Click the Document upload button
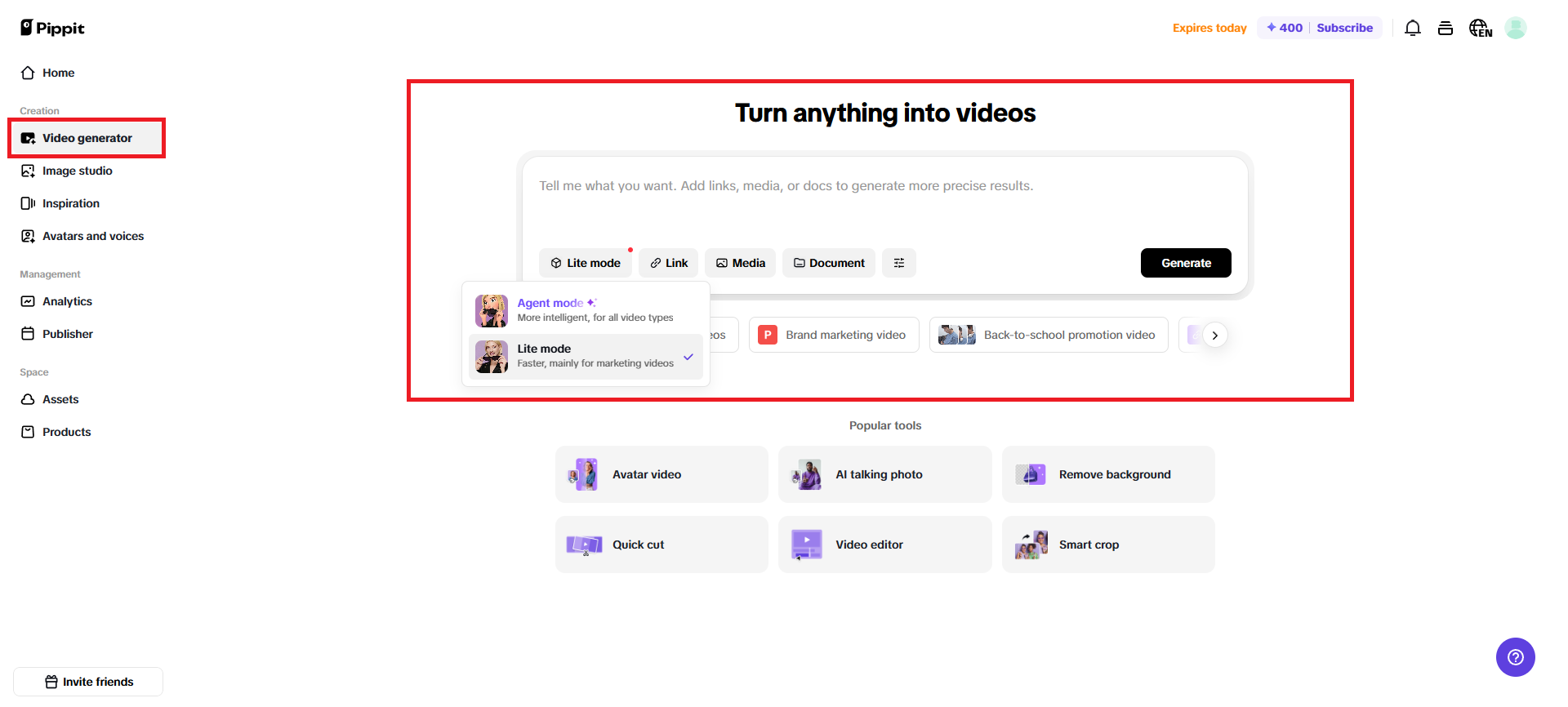Viewport: 1568px width, 707px height. click(829, 263)
